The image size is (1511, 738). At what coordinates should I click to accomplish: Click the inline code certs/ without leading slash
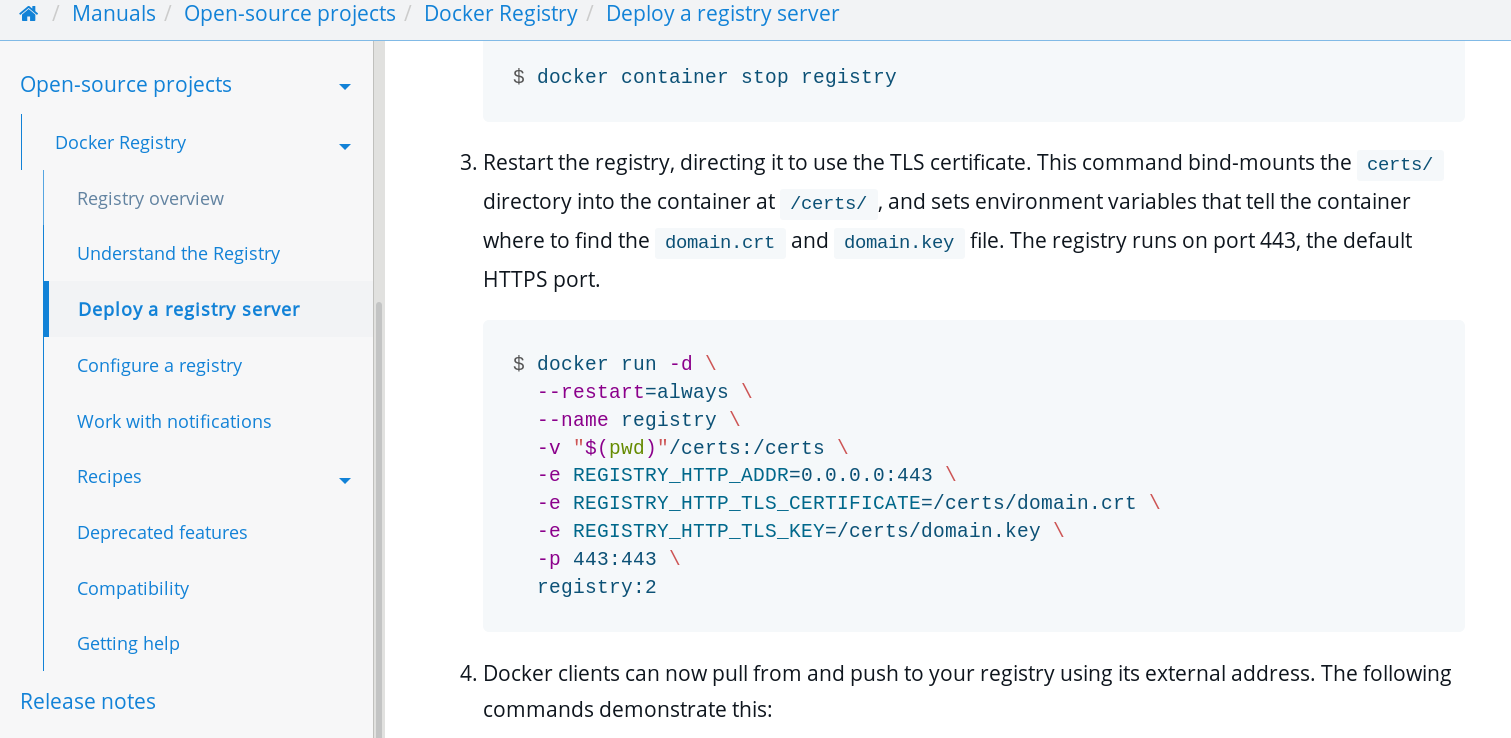click(1400, 164)
